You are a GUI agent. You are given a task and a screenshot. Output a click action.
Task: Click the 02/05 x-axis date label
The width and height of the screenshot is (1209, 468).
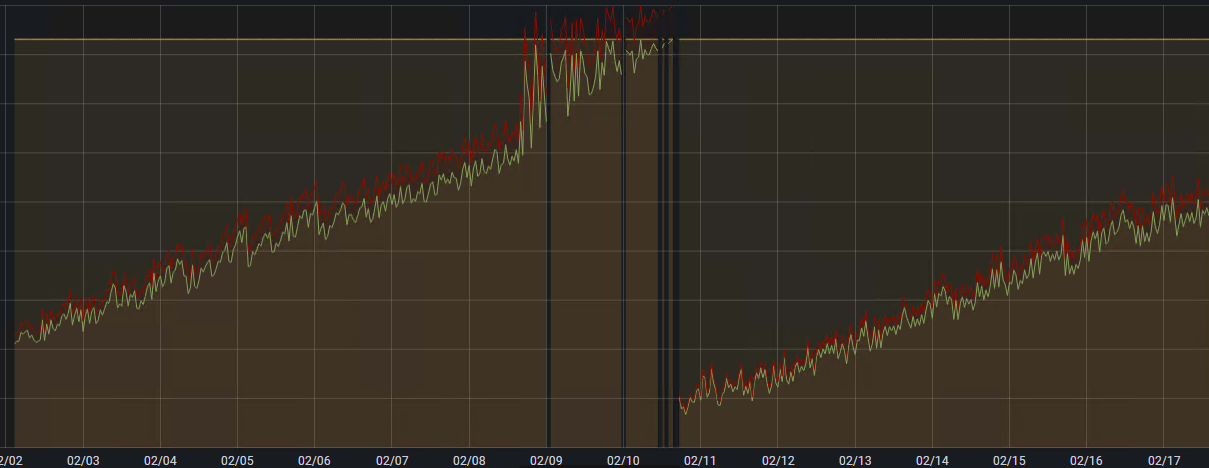click(x=237, y=460)
